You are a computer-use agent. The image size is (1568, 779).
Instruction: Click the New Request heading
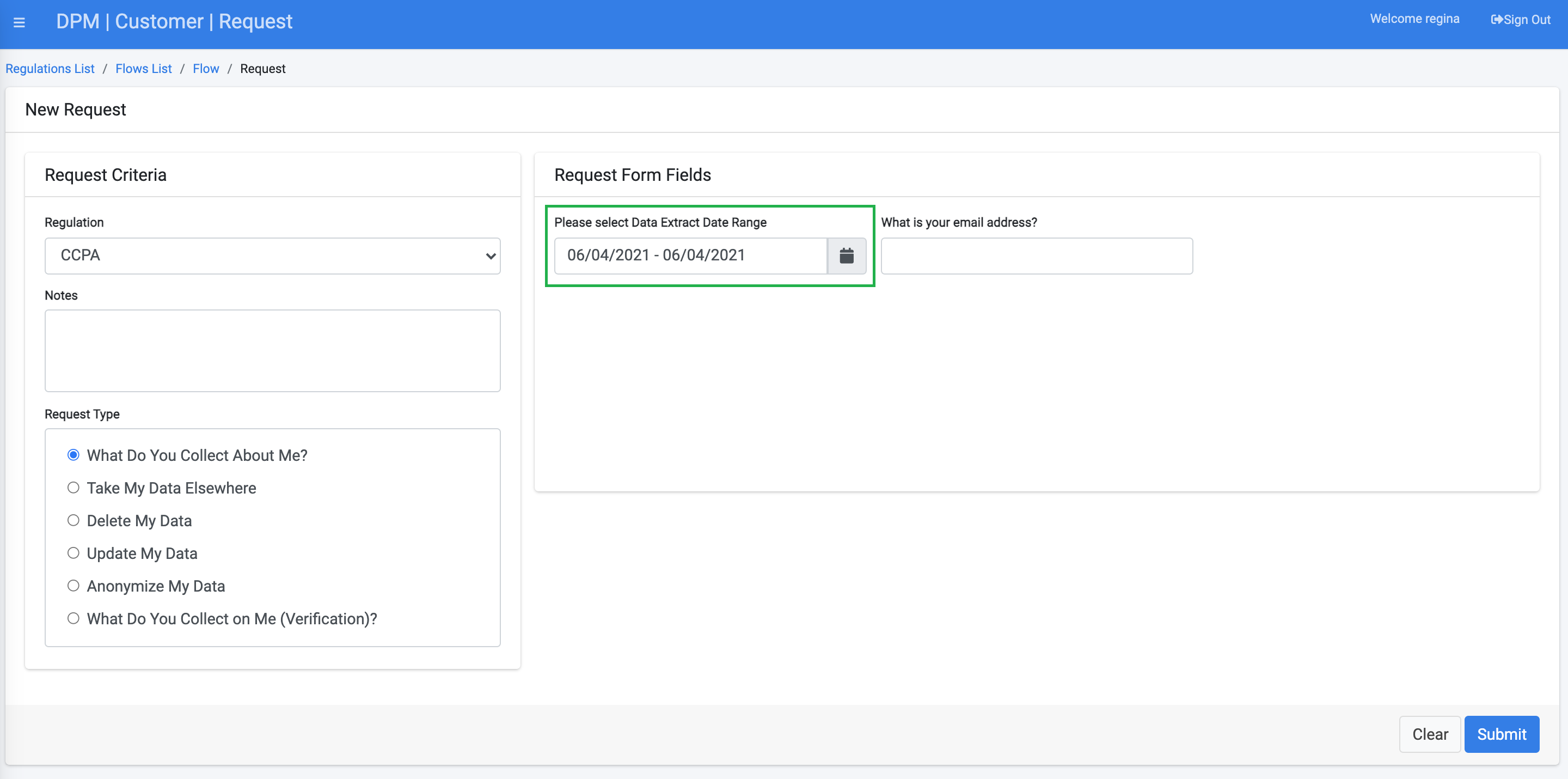click(76, 109)
